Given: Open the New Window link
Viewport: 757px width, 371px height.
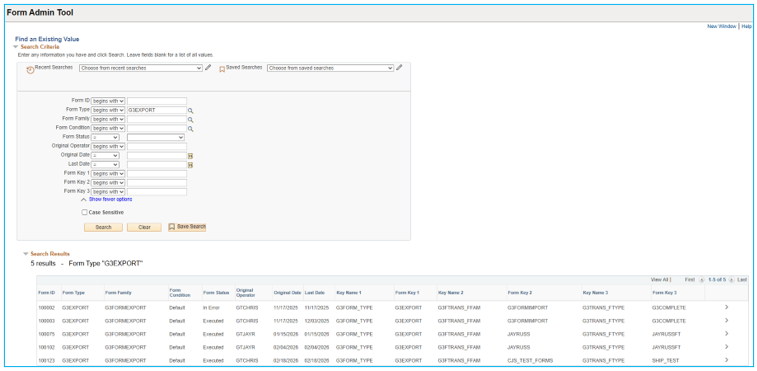Looking at the screenshot, I should tap(722, 26).
